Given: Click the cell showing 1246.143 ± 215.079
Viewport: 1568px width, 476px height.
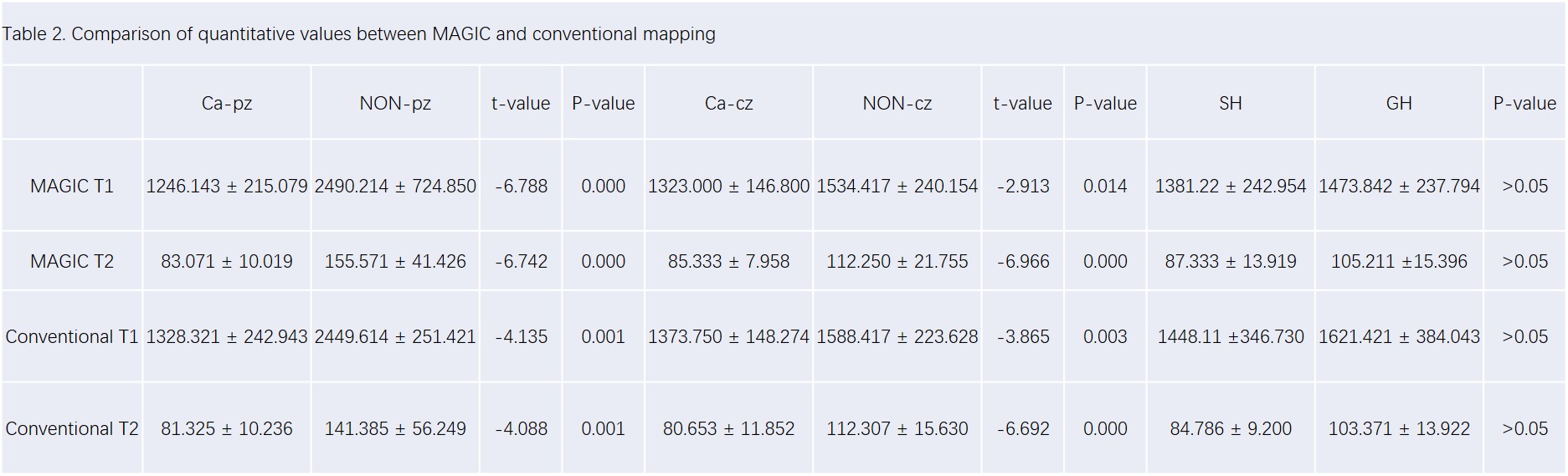Looking at the screenshot, I should (x=227, y=186).
